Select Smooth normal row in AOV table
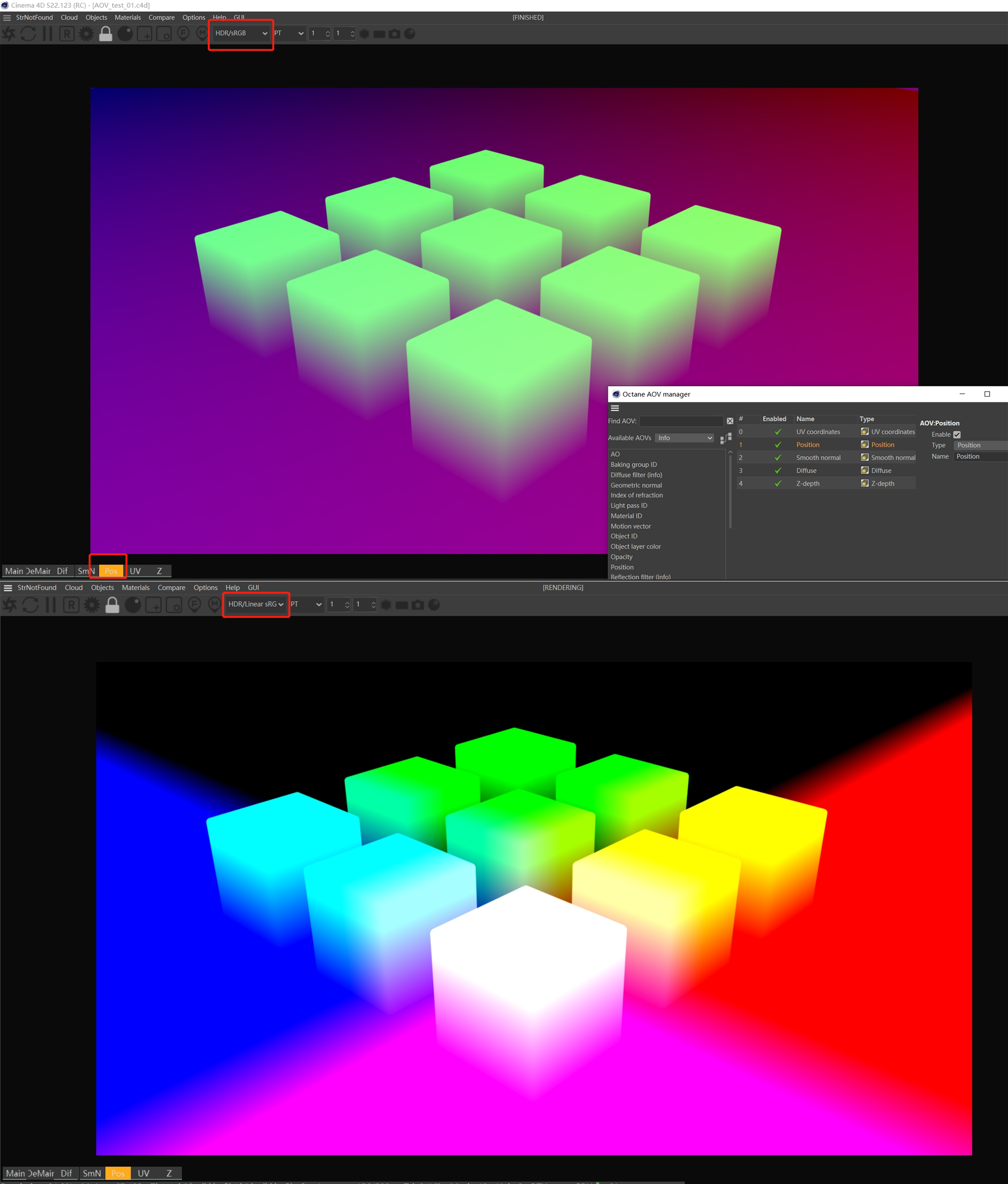The image size is (1008, 1184). (818, 458)
